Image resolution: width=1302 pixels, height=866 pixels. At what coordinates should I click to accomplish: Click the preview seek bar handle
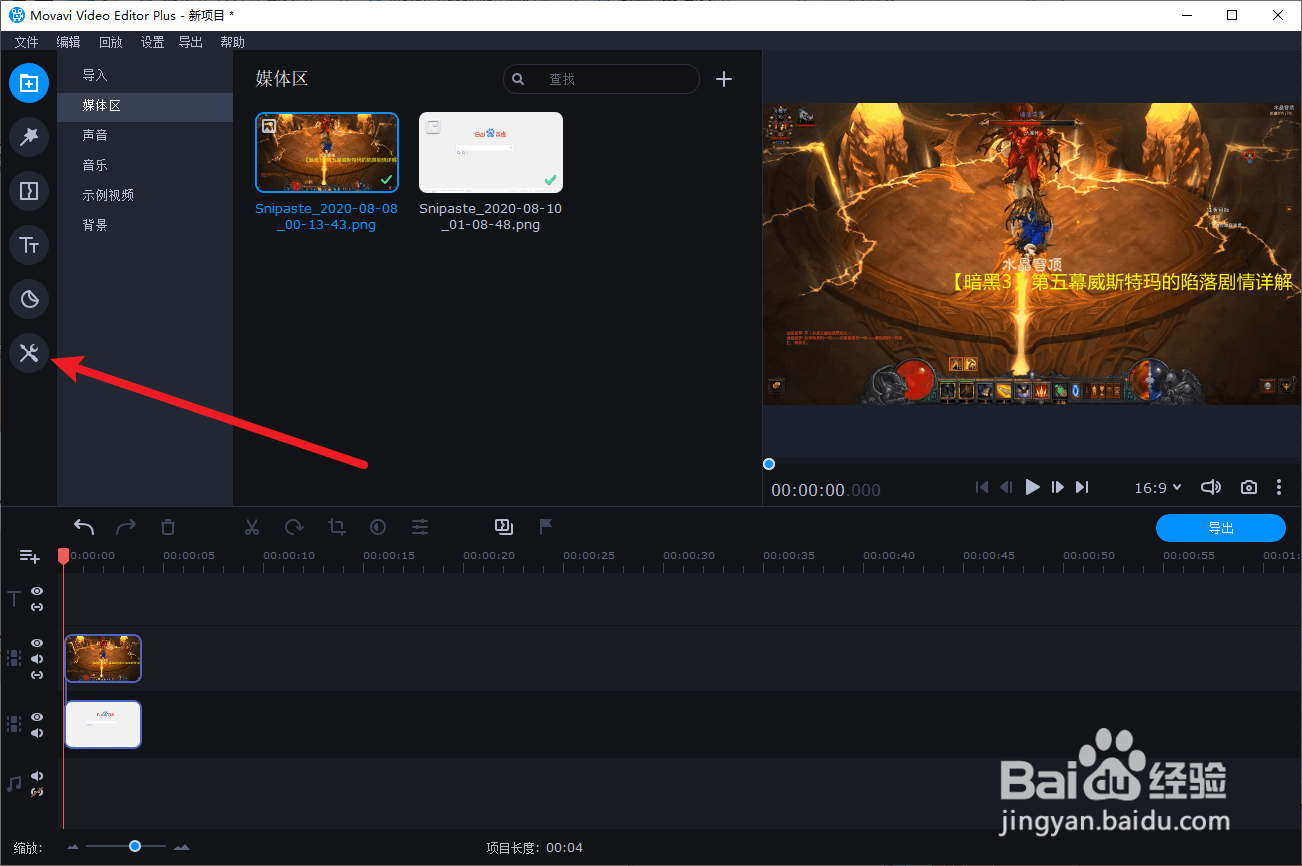(768, 464)
